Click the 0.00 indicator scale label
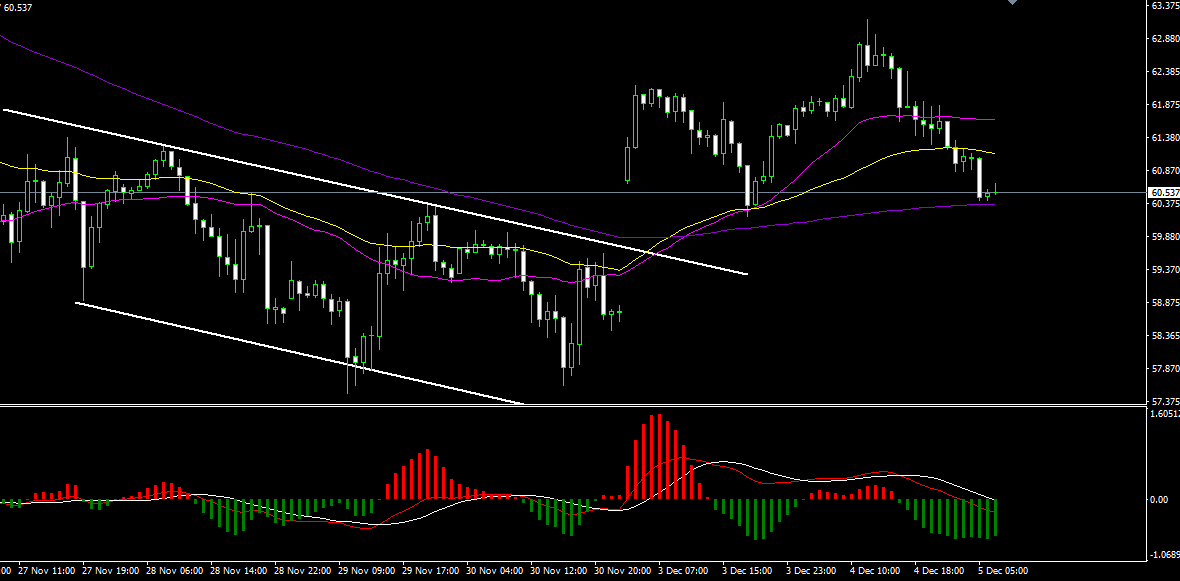This screenshot has height=581, width=1180. click(x=1161, y=500)
